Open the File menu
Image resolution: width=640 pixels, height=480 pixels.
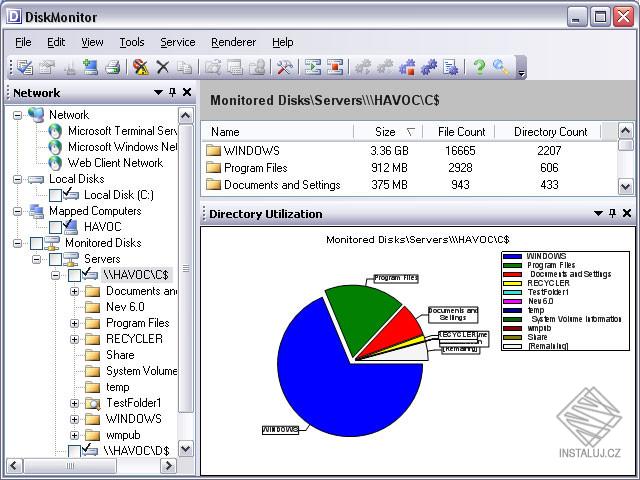pyautogui.click(x=23, y=42)
